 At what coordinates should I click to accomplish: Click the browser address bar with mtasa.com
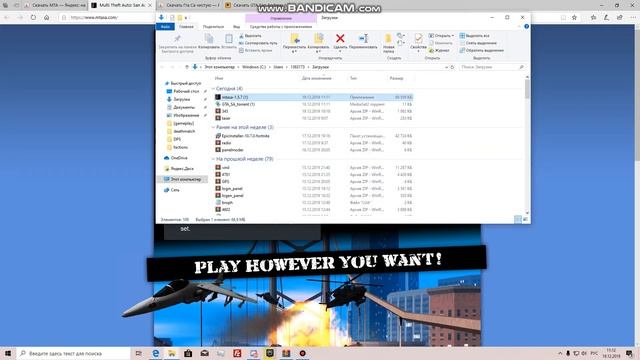coord(107,18)
